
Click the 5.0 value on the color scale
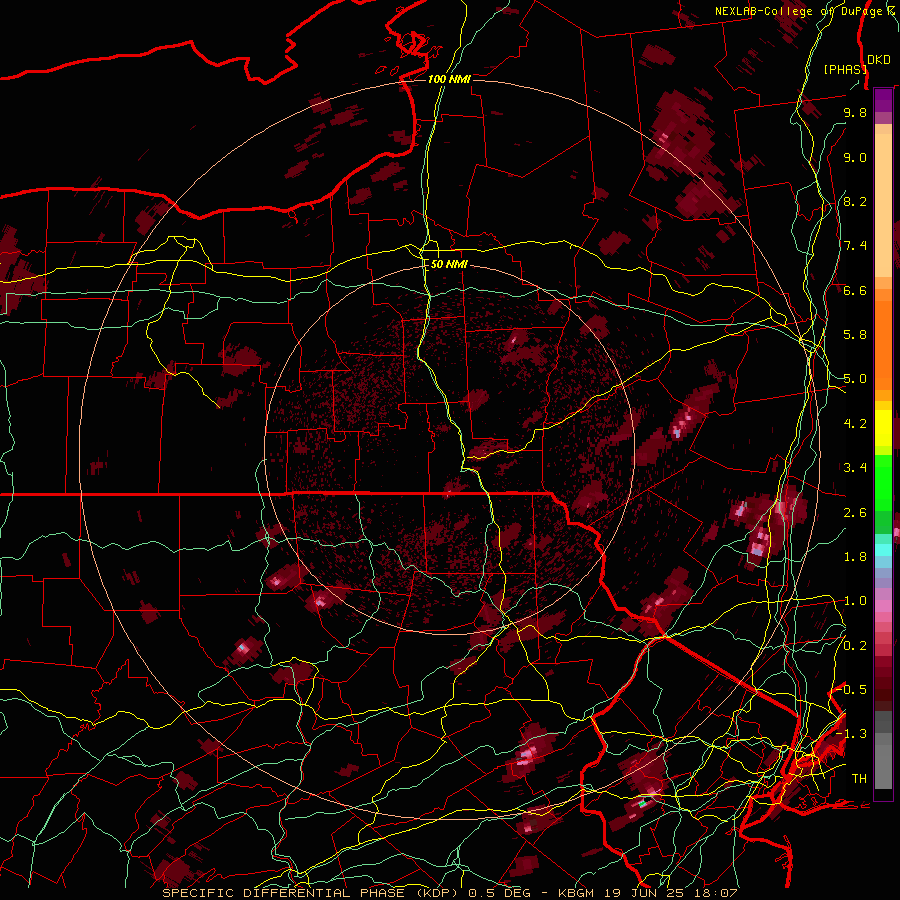pos(855,379)
